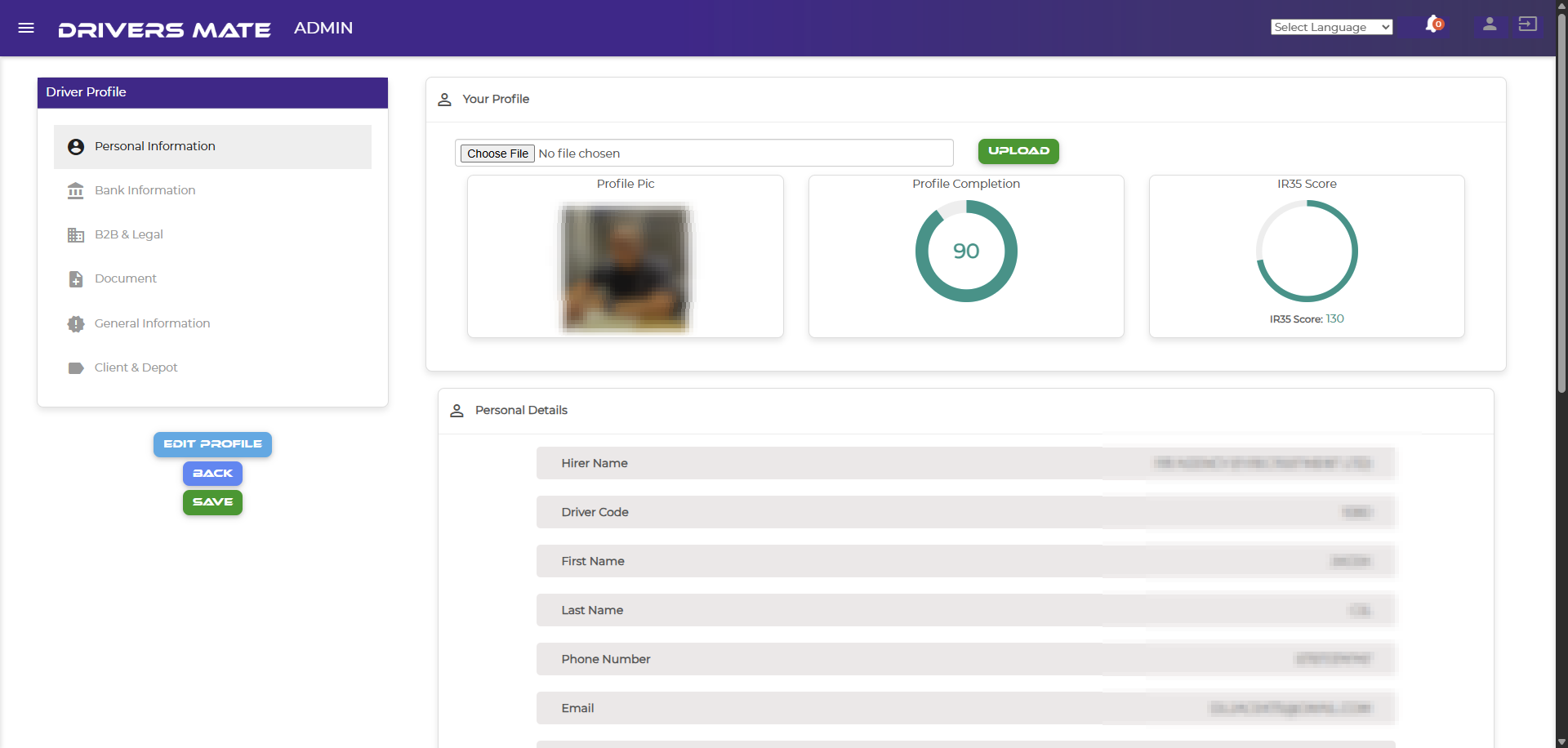Click the page vertical scrollbar
The height and width of the screenshot is (748, 1568).
pyautogui.click(x=1561, y=204)
